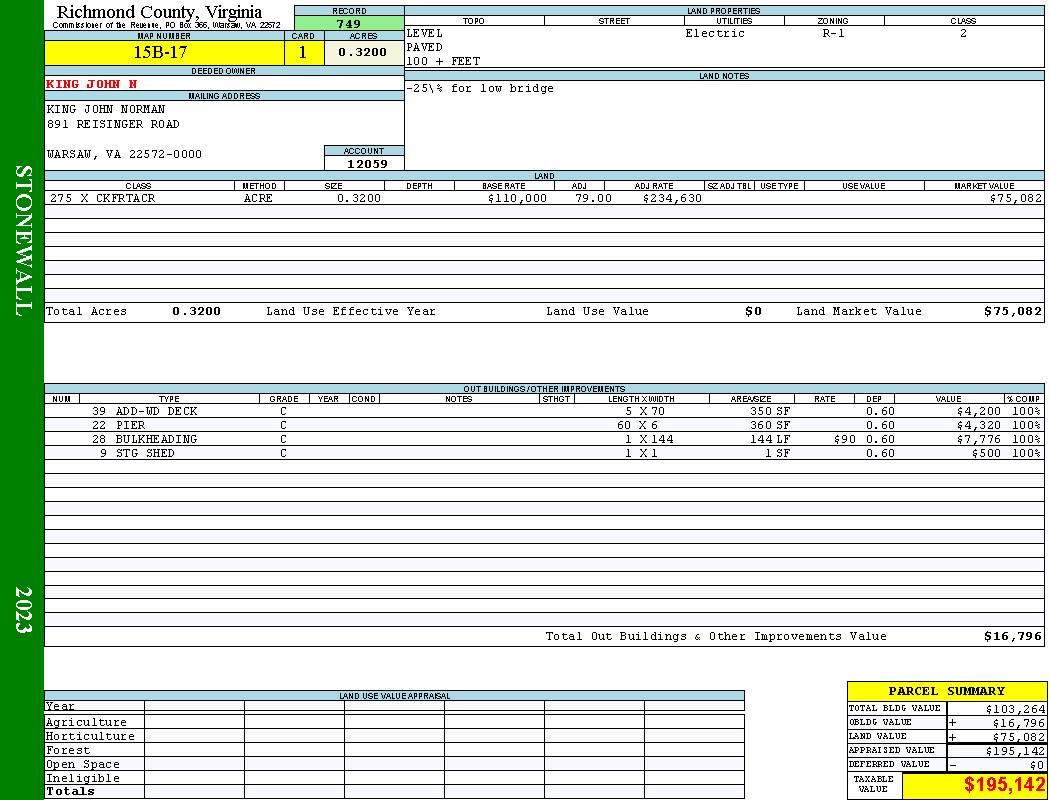1050x800 pixels.
Task: Click Total Acres label
Action: coord(86,311)
